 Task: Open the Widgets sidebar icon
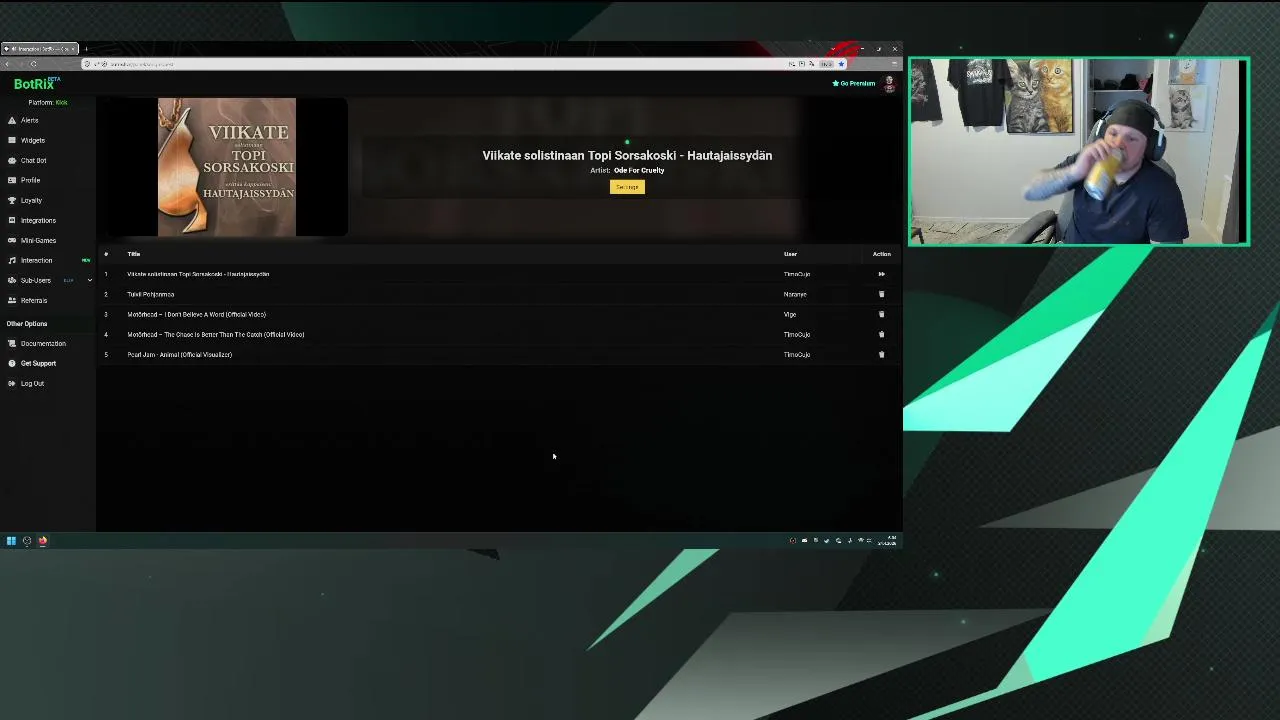[x=12, y=140]
